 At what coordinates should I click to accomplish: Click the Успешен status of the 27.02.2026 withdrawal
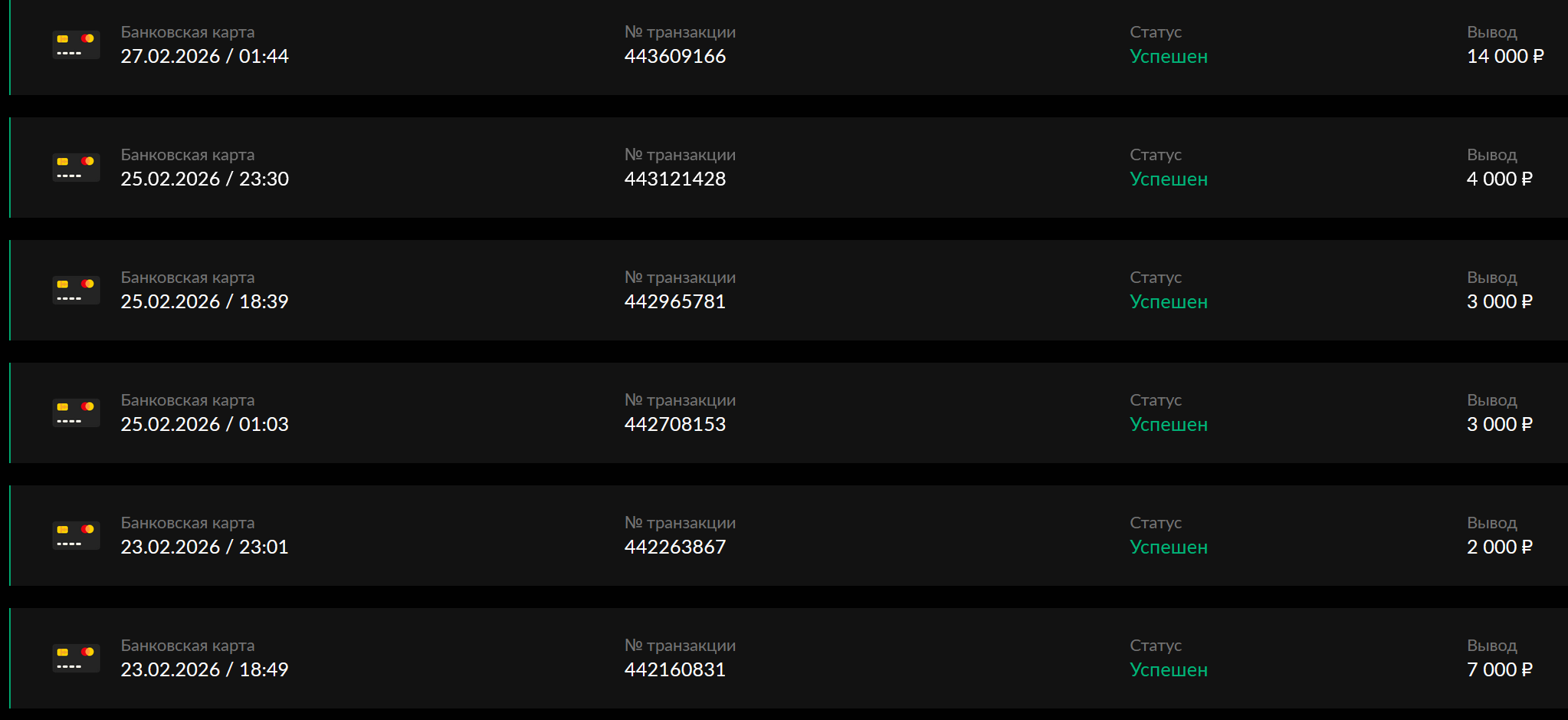coord(1168,57)
